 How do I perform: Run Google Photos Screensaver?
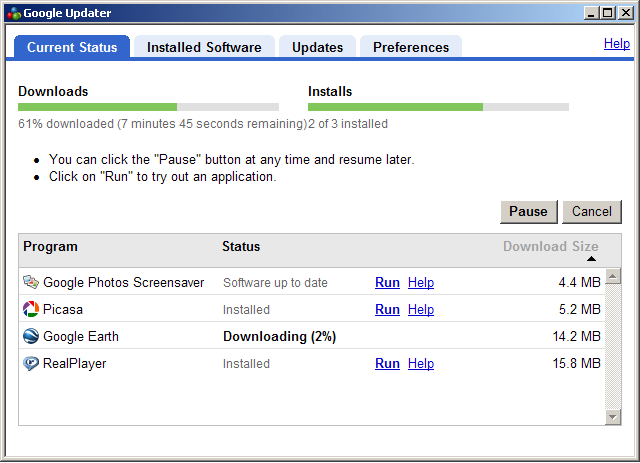pyautogui.click(x=387, y=282)
